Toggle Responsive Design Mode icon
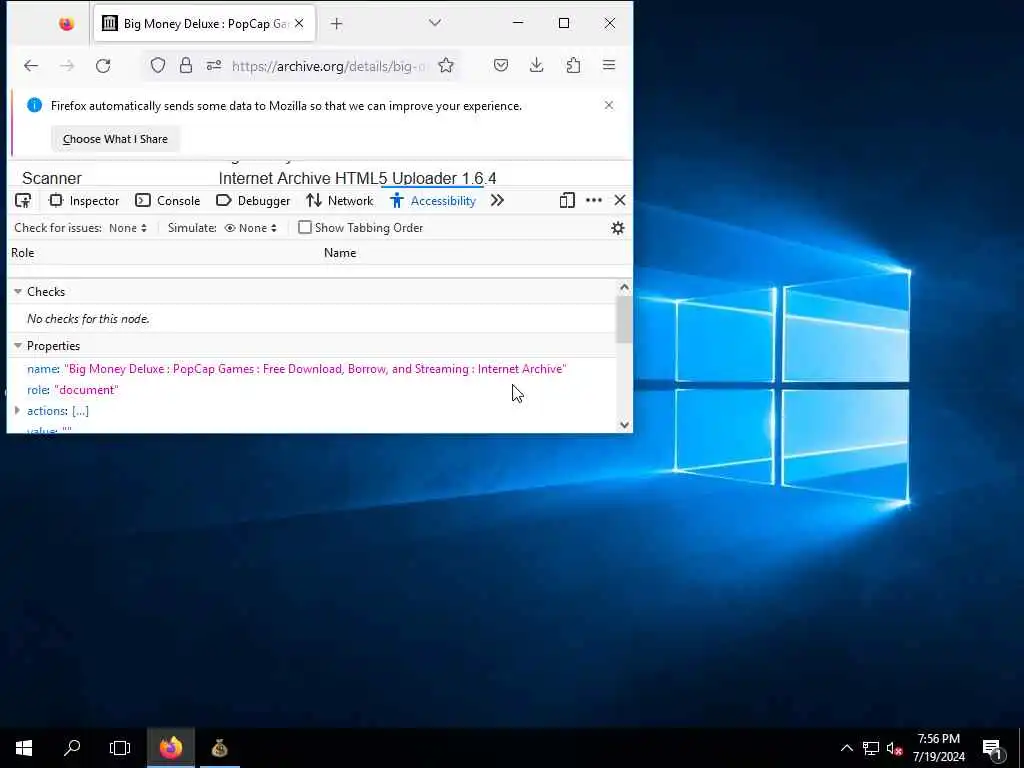Viewport: 1024px width, 768px height. pos(567,200)
